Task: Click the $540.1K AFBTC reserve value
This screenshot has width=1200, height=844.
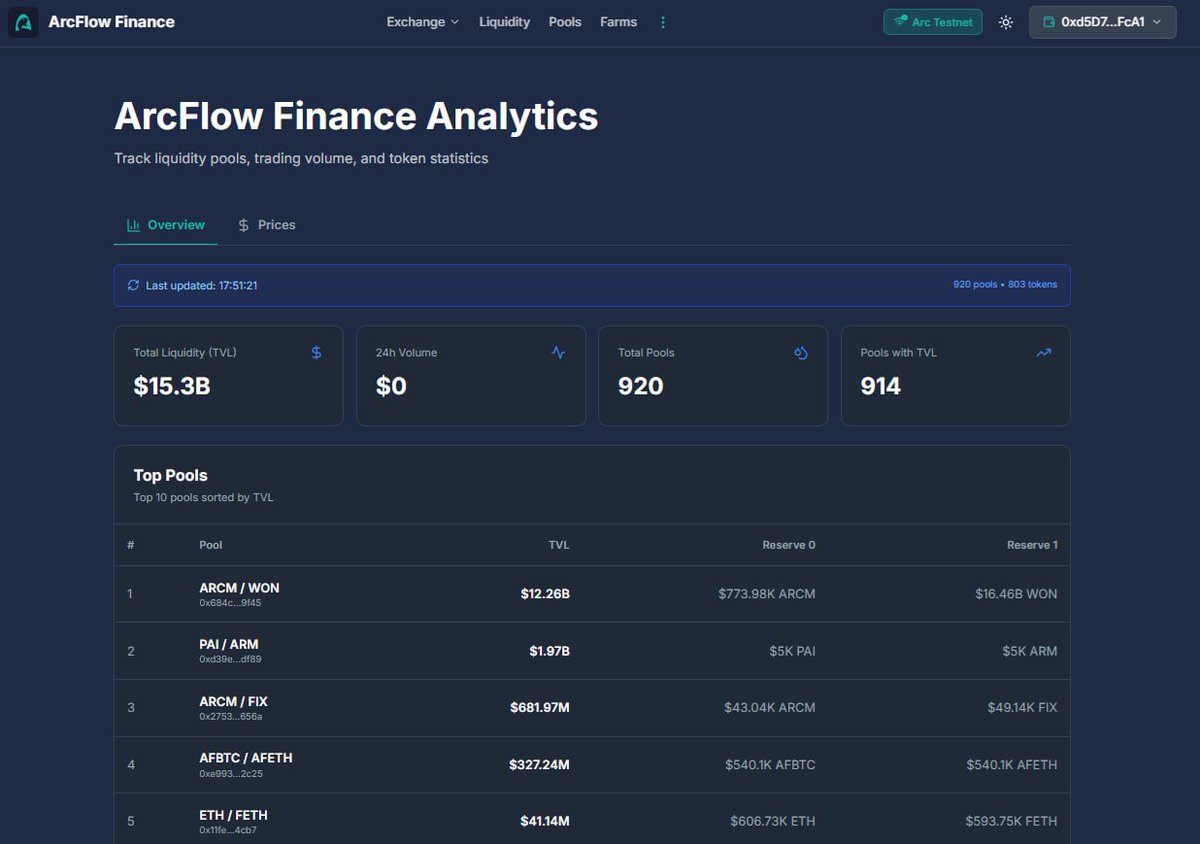Action: (770, 765)
